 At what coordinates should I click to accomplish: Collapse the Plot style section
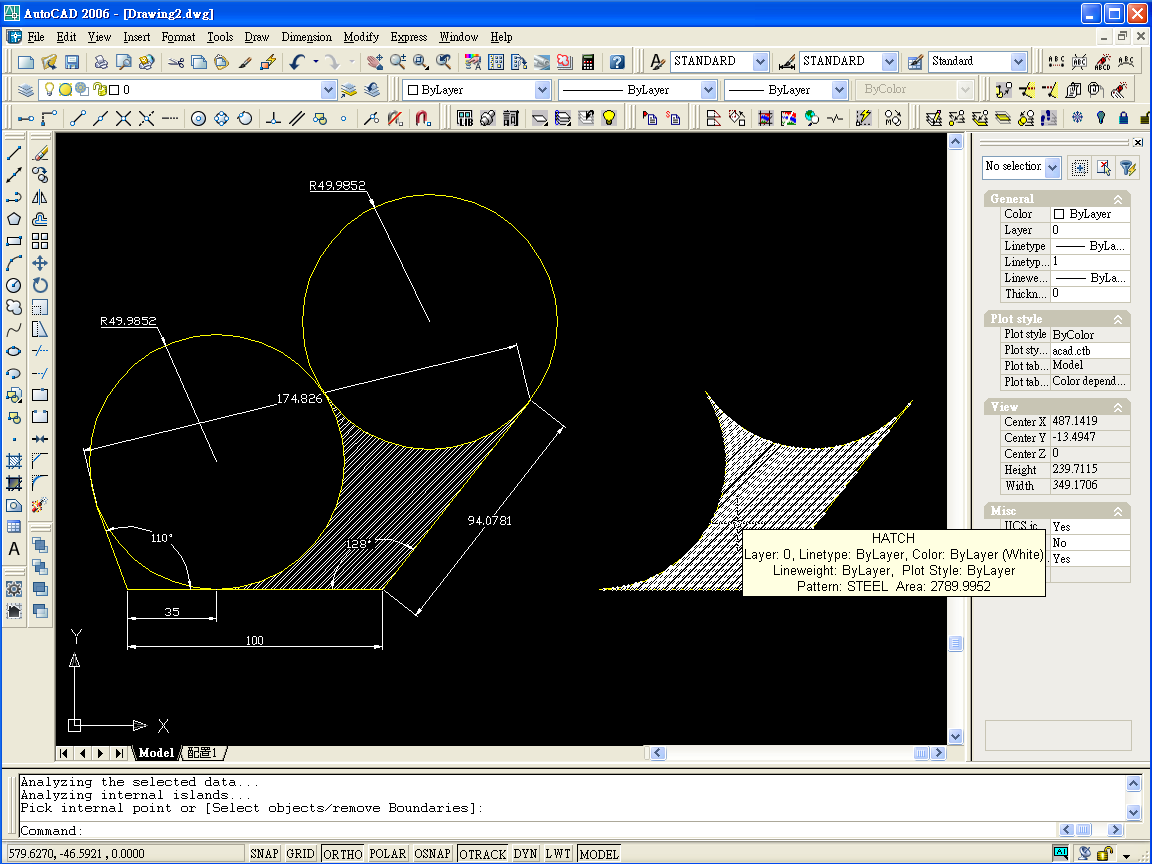coord(1117,319)
